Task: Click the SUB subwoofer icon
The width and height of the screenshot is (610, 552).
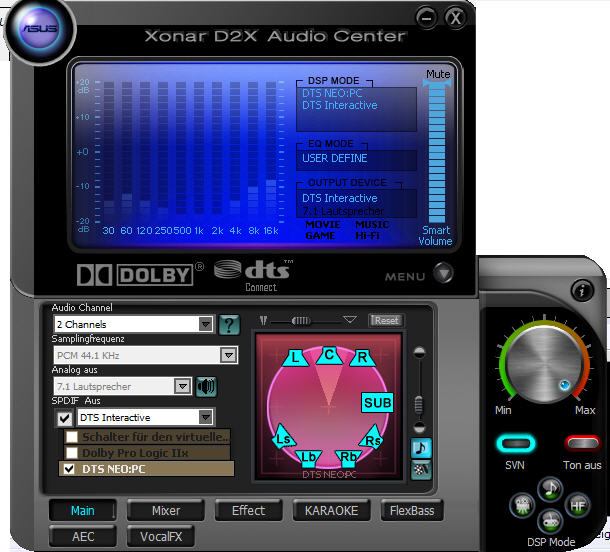Action: pos(377,403)
